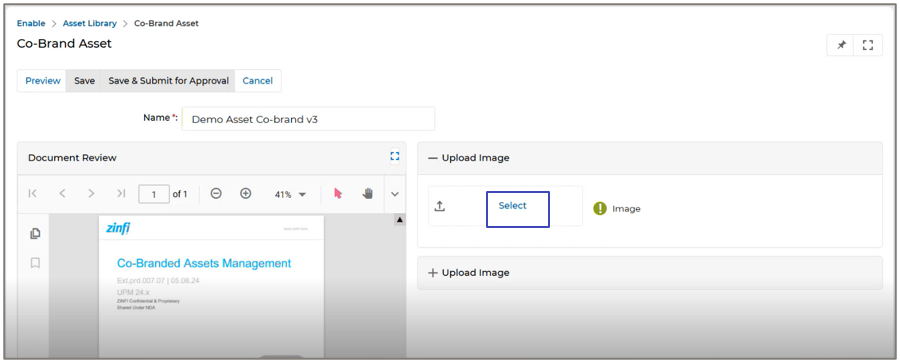Click the upload arrow icon
900x363 pixels.
pos(440,206)
